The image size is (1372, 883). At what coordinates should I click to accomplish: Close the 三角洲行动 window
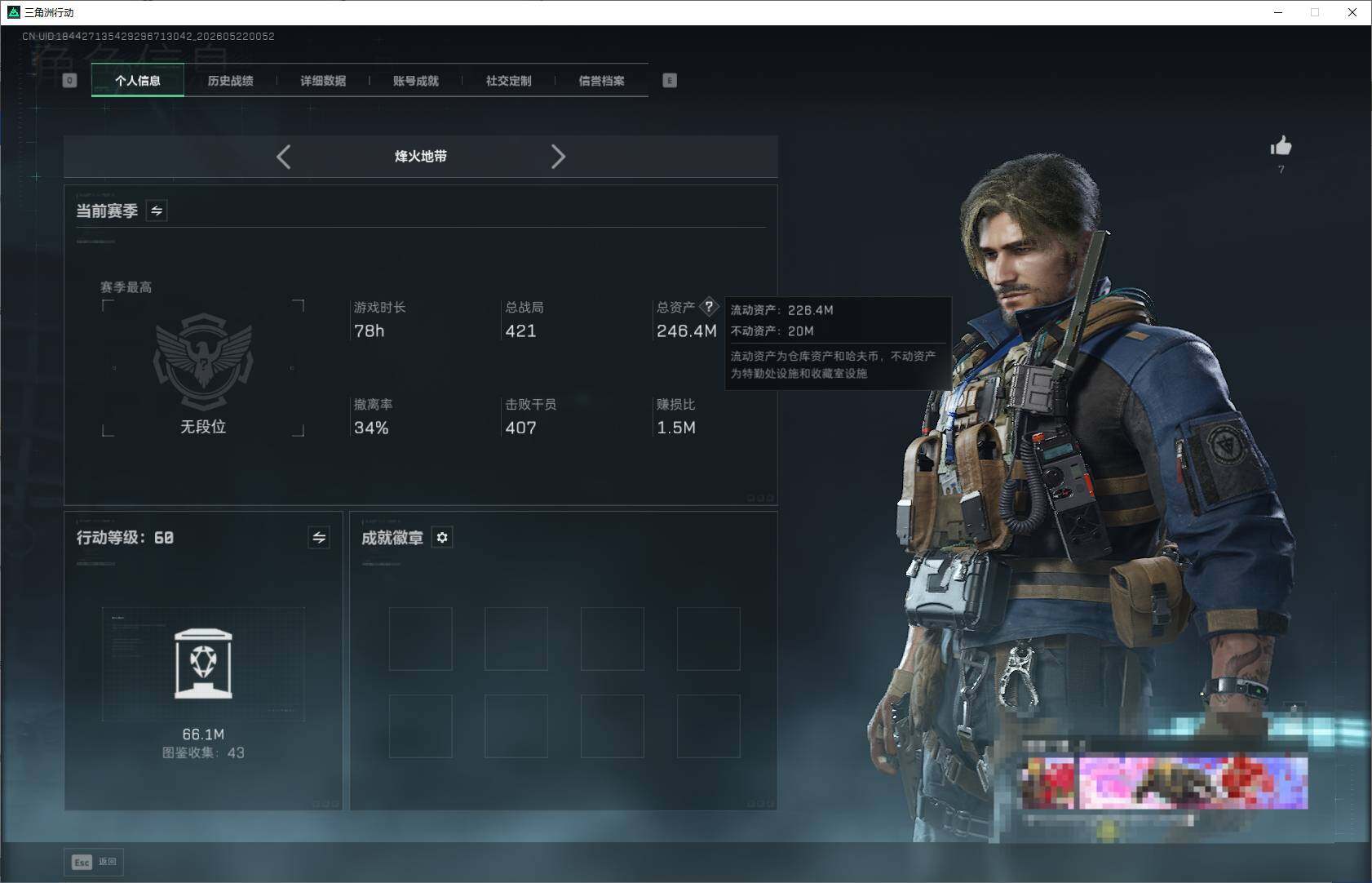point(1352,12)
